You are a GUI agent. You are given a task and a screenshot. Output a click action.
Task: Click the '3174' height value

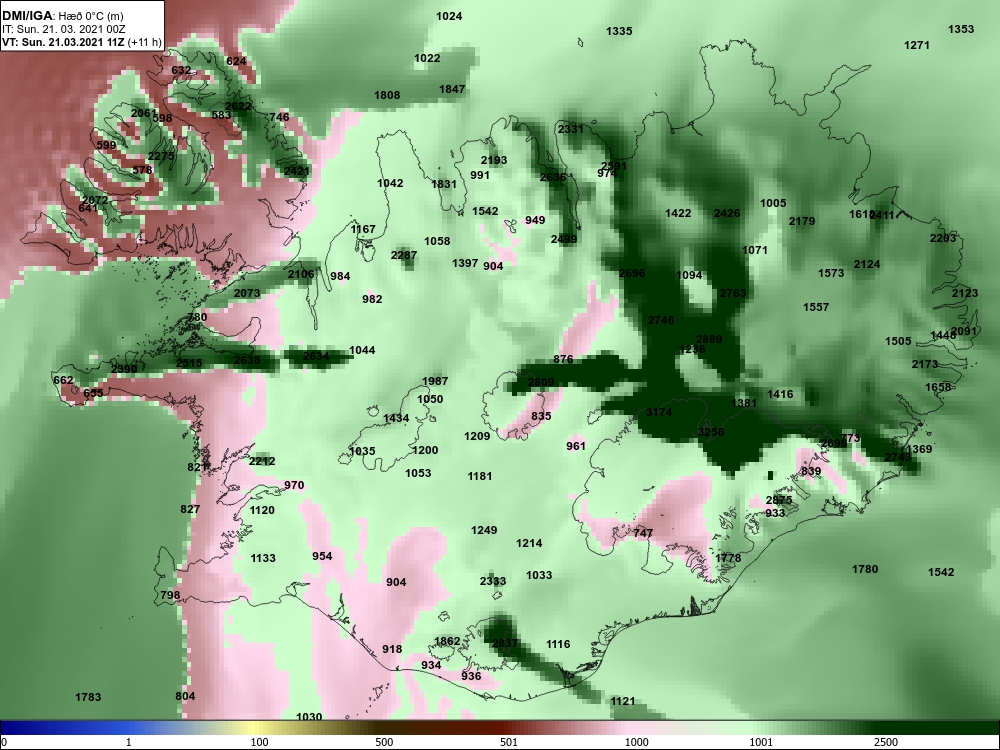click(x=659, y=412)
